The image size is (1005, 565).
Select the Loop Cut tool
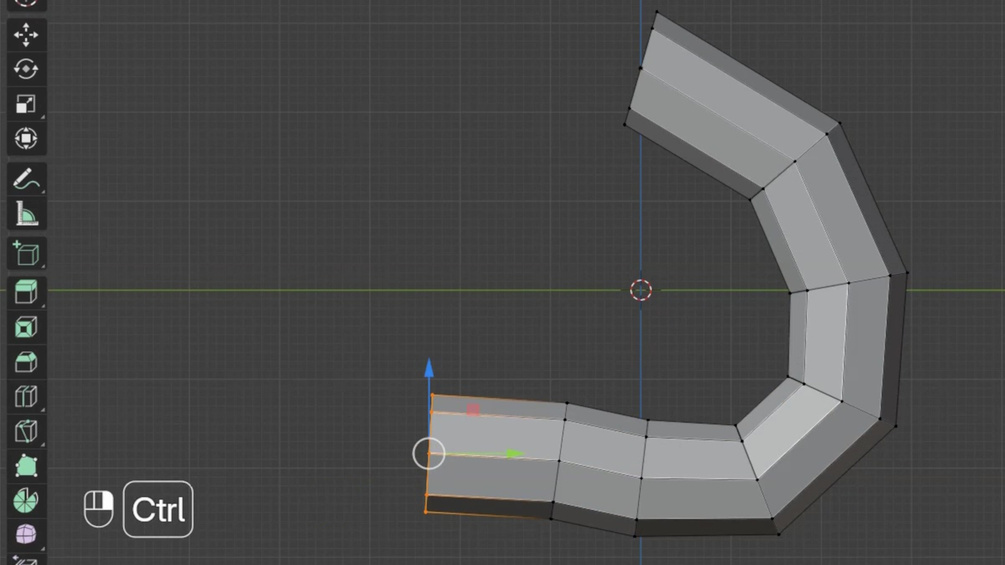coord(26,397)
